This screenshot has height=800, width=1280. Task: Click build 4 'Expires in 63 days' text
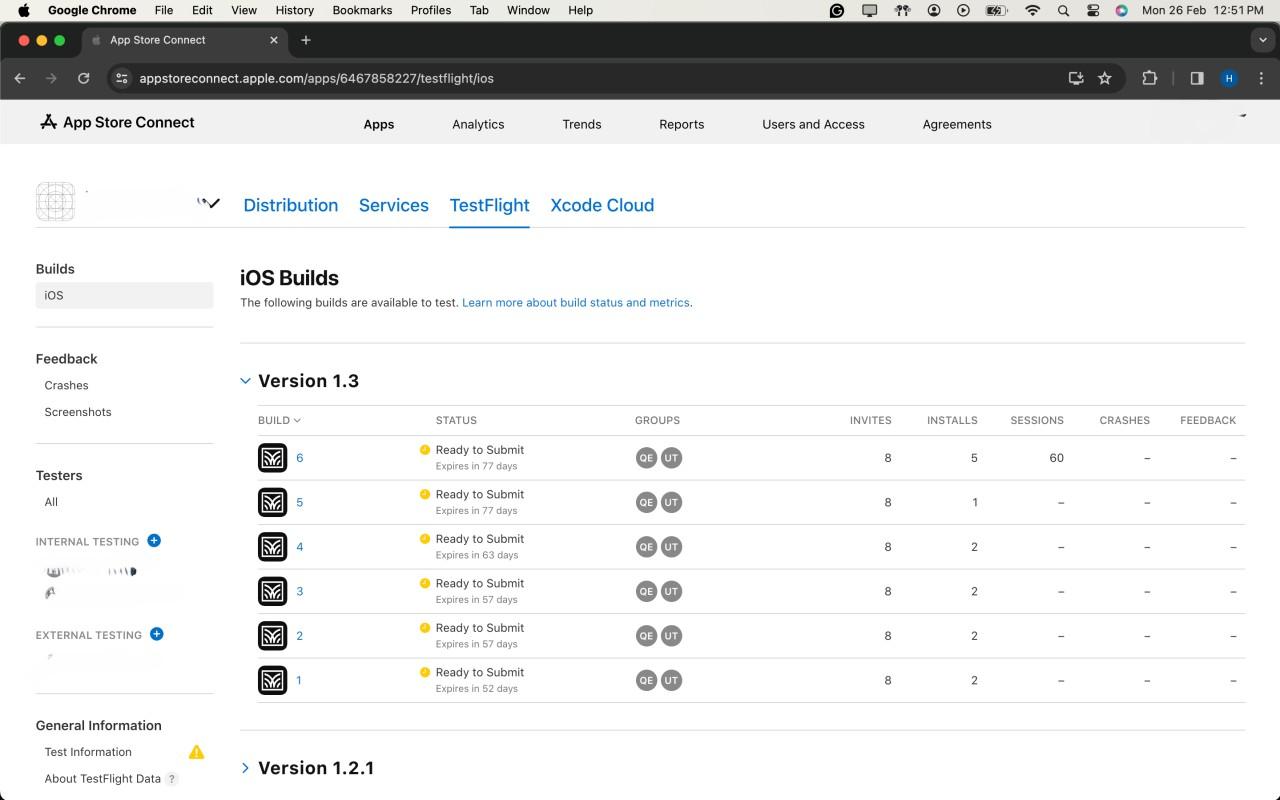[x=477, y=555]
